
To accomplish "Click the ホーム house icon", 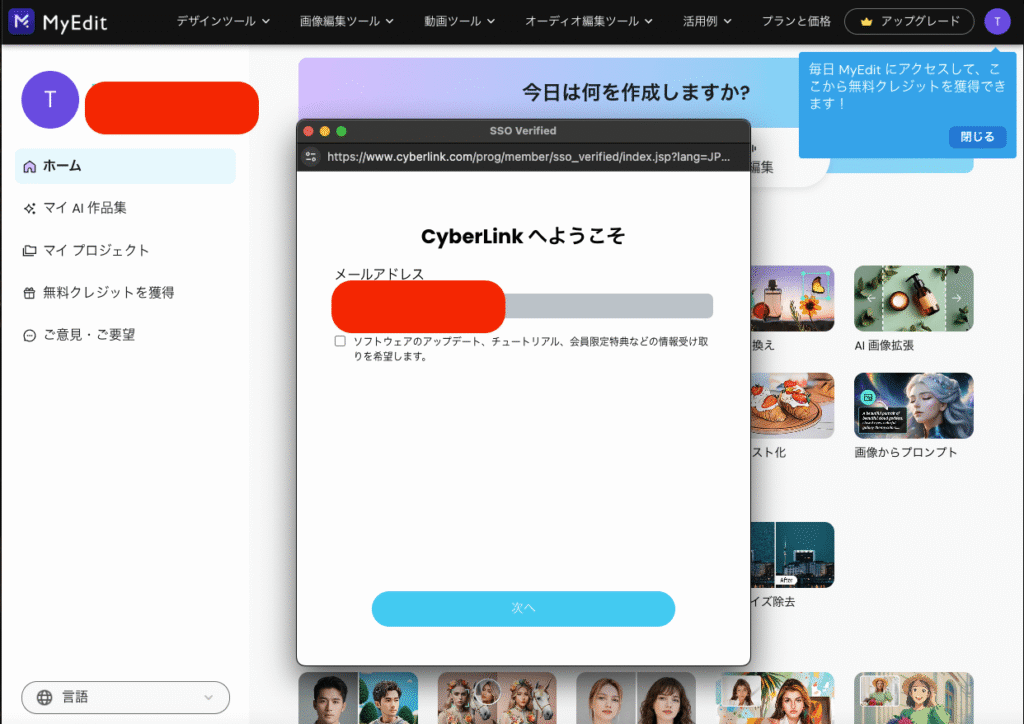I will (x=29, y=166).
